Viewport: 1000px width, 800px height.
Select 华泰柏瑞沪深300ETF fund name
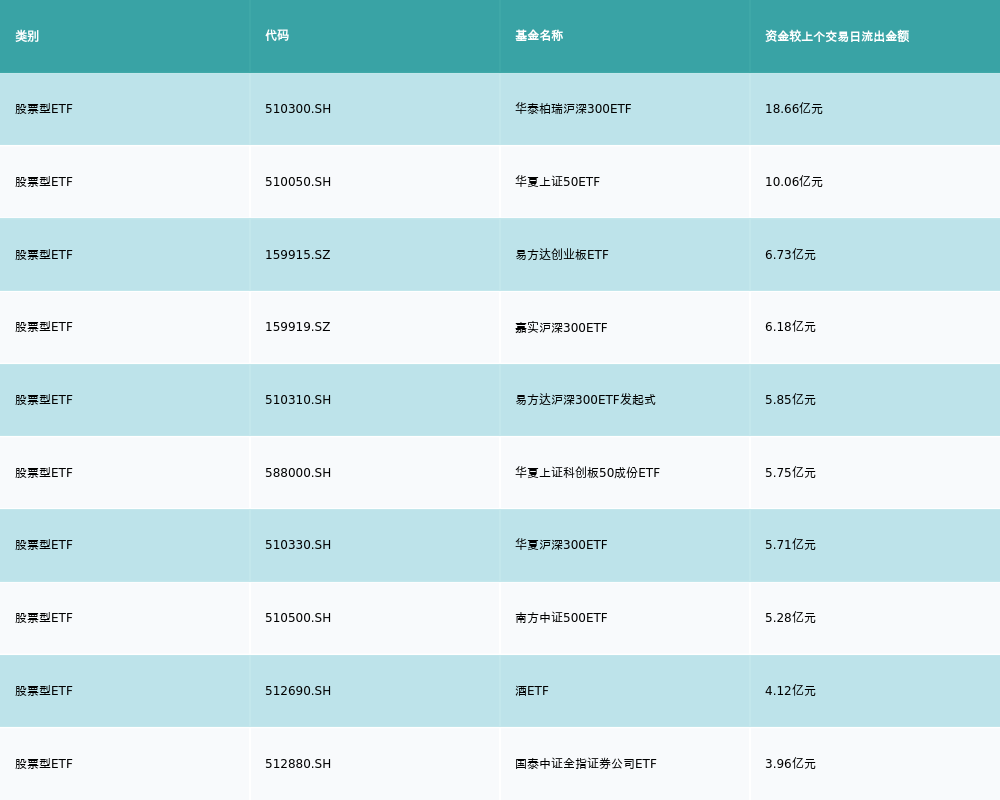tap(573, 109)
